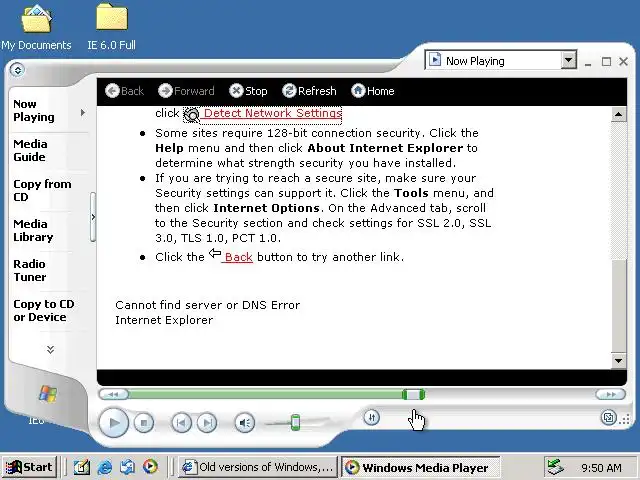This screenshot has width=640, height=480.
Task: Show more sidebar features with double chevron
Action: point(50,349)
